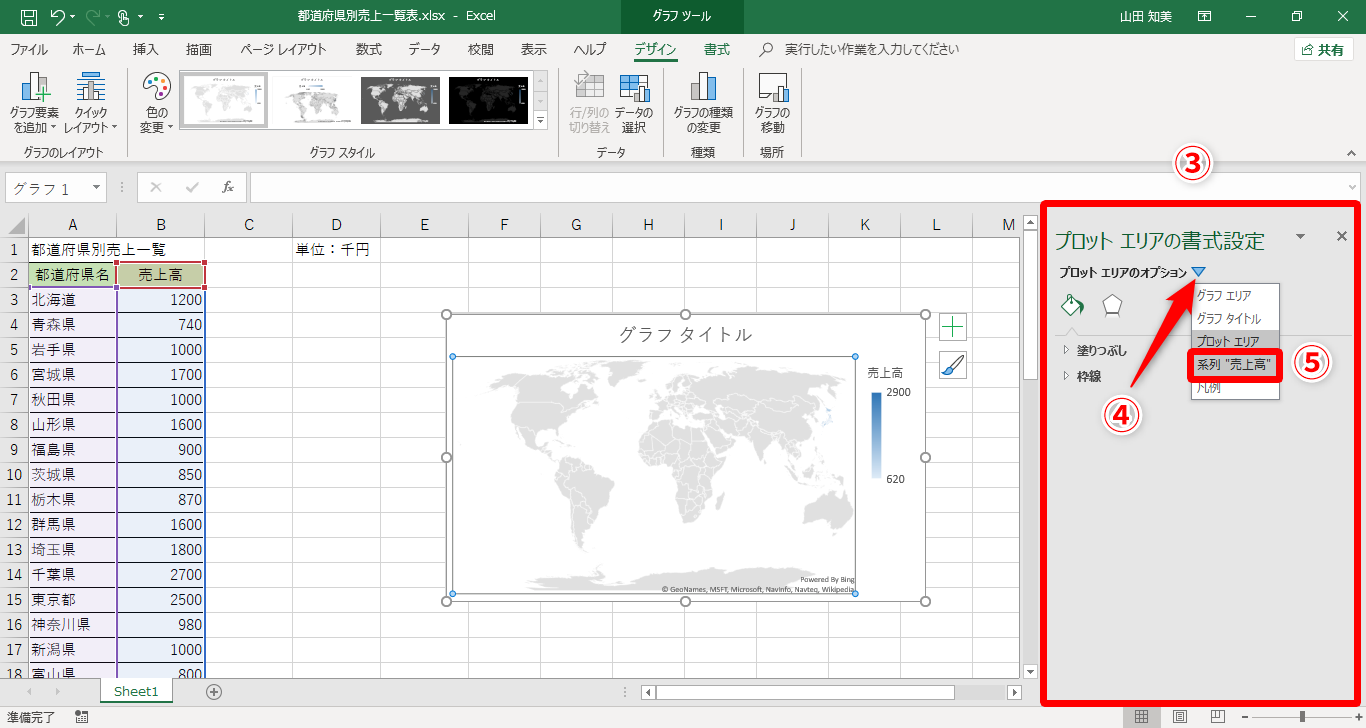Open ribbon display options icon

click(1205, 16)
